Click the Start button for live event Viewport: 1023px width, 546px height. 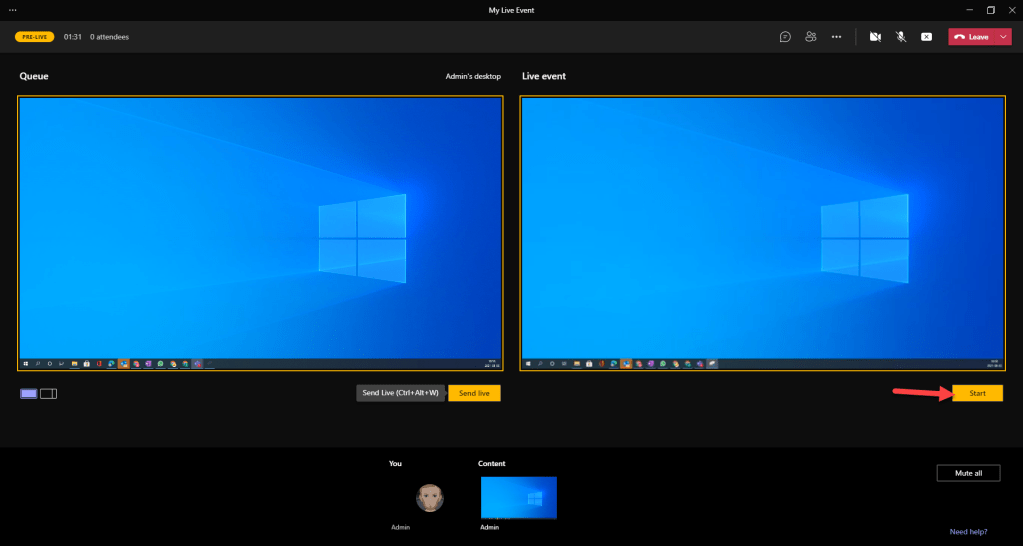(977, 394)
